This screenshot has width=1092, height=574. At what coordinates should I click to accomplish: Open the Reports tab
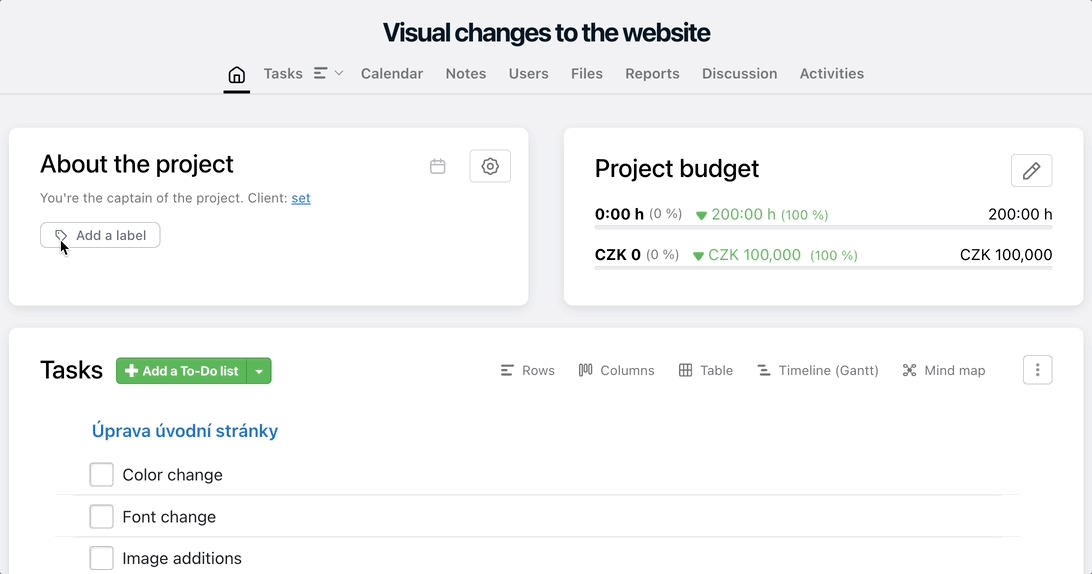[653, 74]
